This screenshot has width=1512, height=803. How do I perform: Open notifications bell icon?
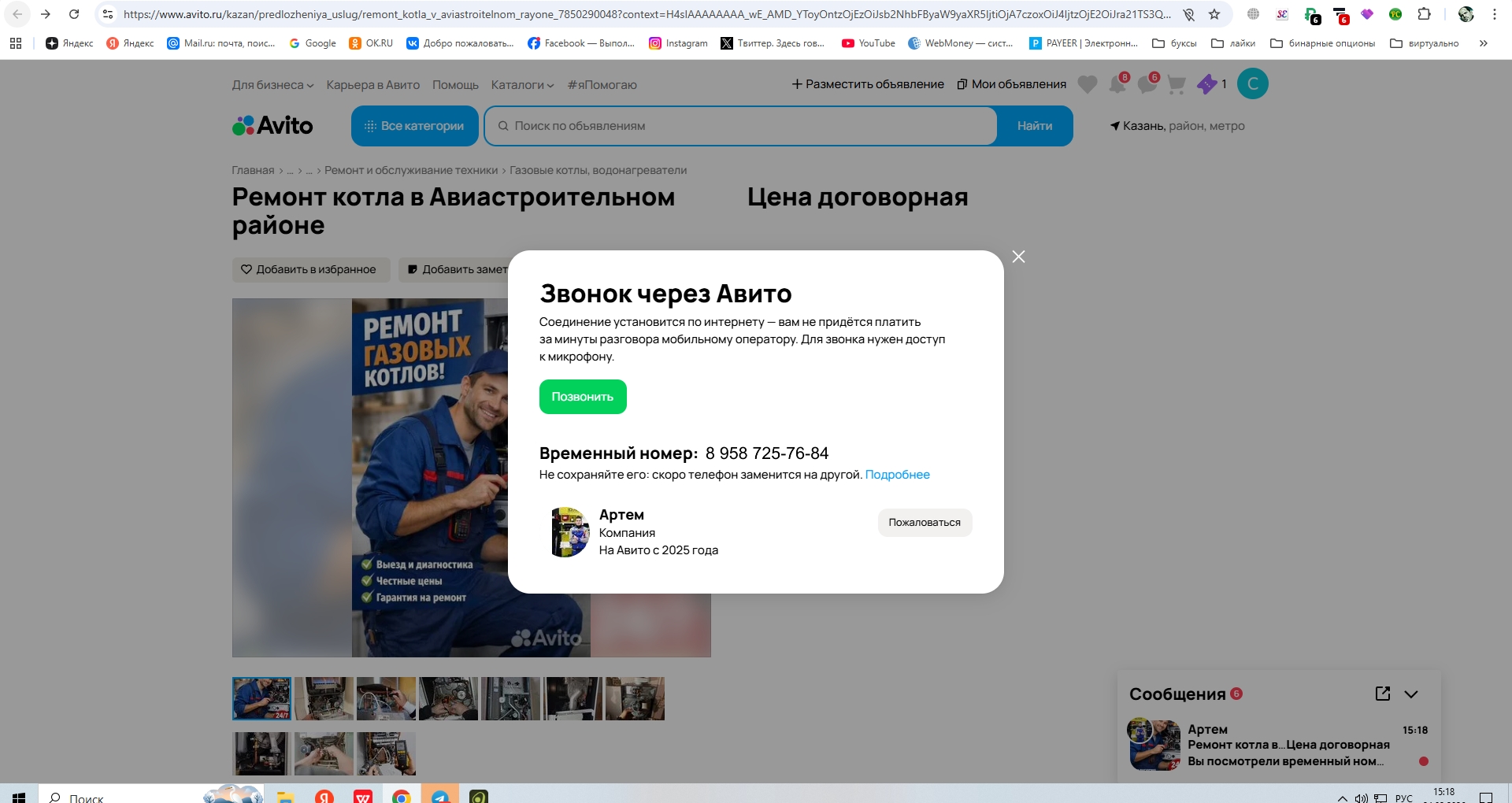pyautogui.click(x=1117, y=83)
